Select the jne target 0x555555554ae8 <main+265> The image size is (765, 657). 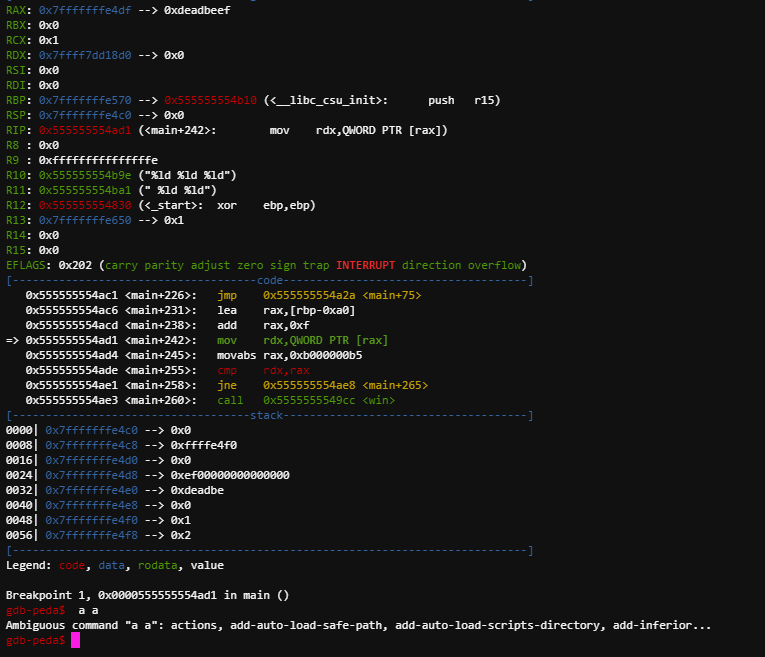[345, 385]
